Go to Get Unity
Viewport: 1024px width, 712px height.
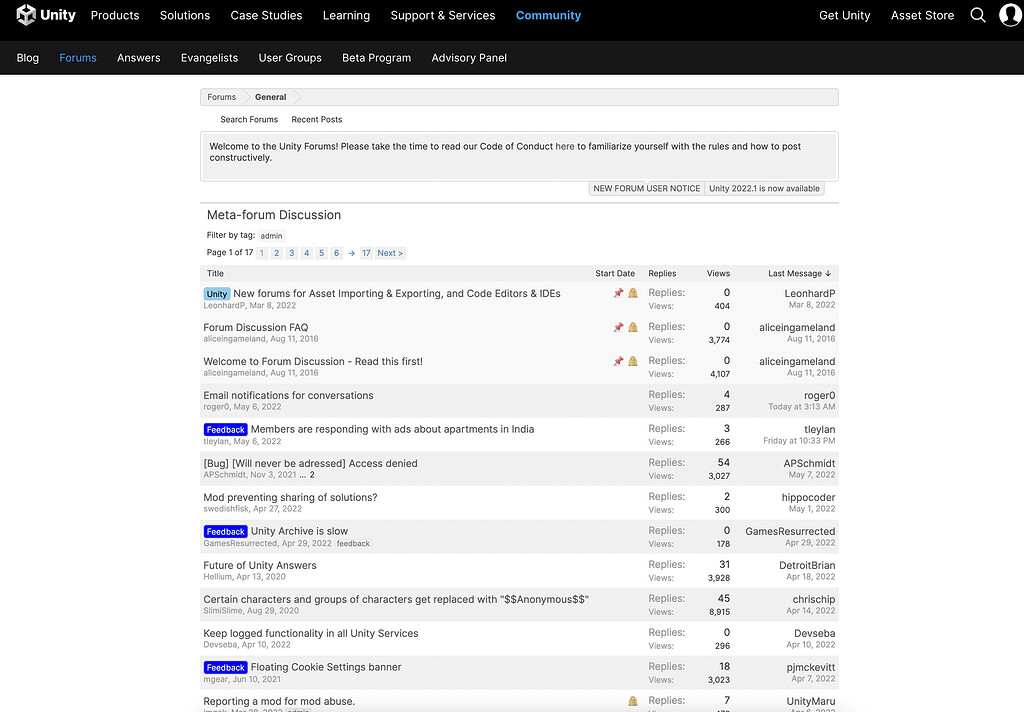click(x=844, y=15)
